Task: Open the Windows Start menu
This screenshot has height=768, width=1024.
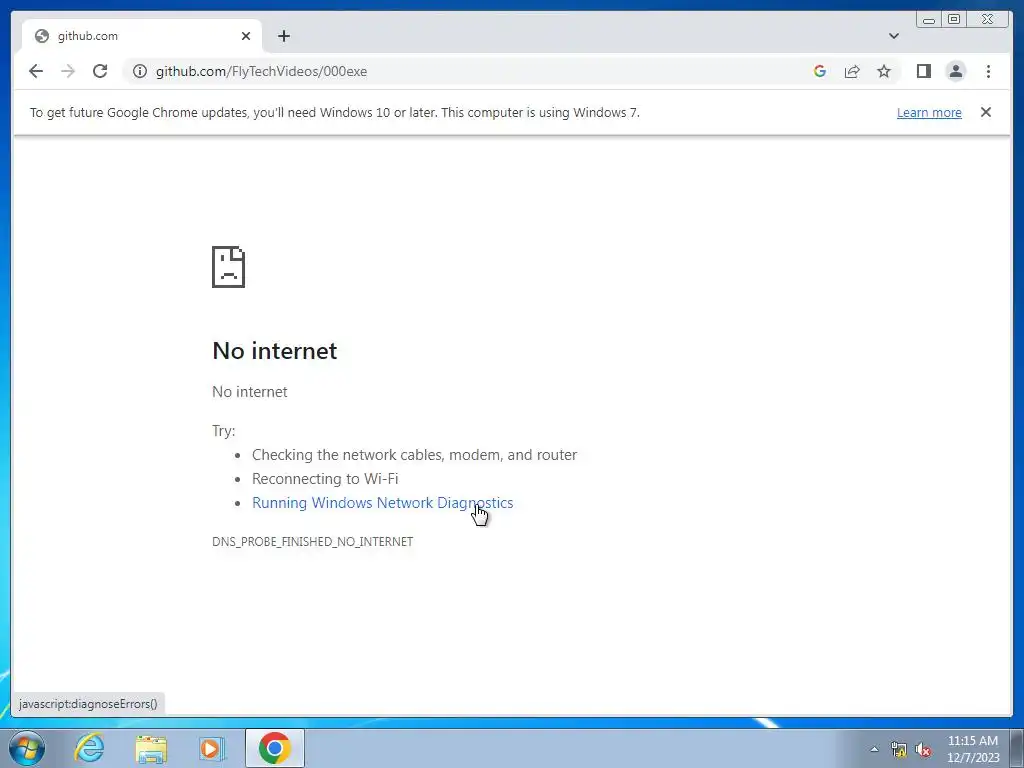Action: [27, 748]
